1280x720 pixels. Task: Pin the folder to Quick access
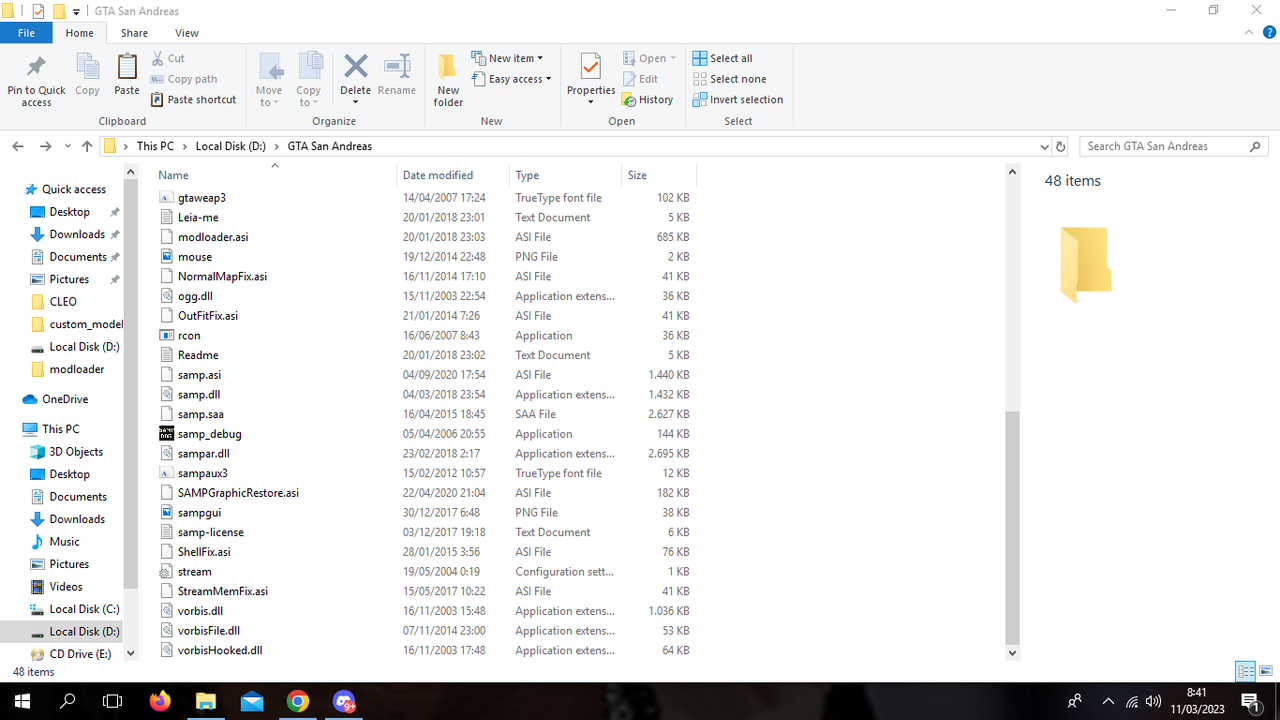pyautogui.click(x=36, y=80)
